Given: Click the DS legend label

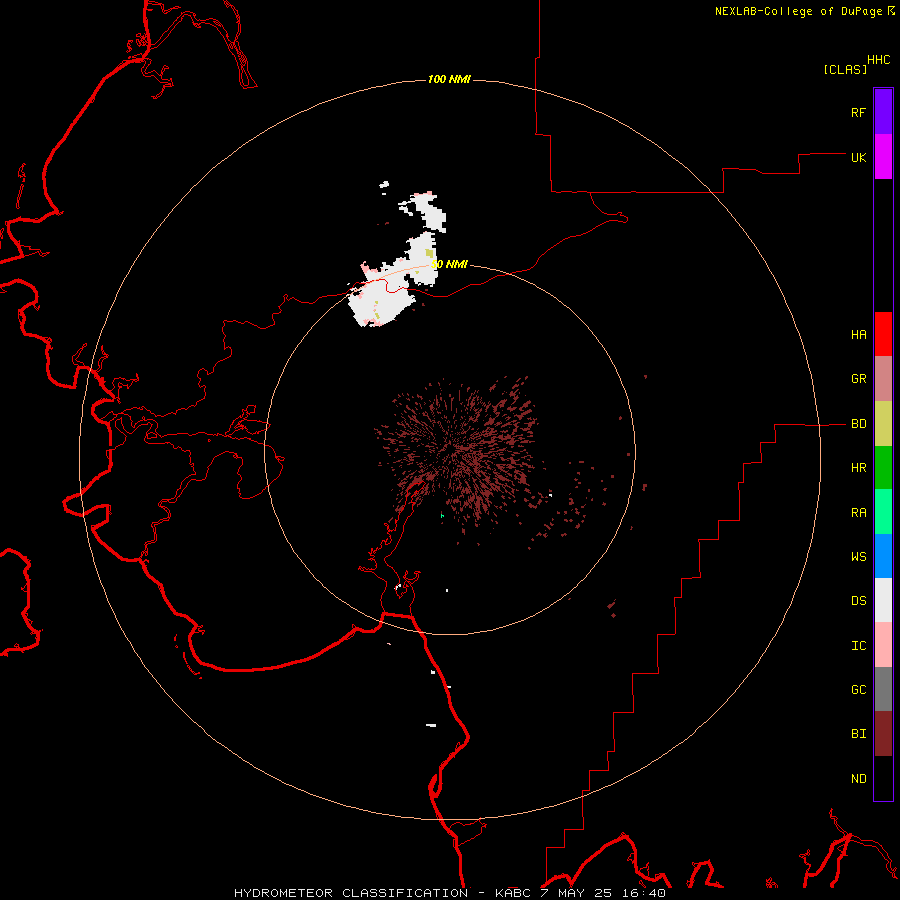Looking at the screenshot, I should pyautogui.click(x=858, y=601).
